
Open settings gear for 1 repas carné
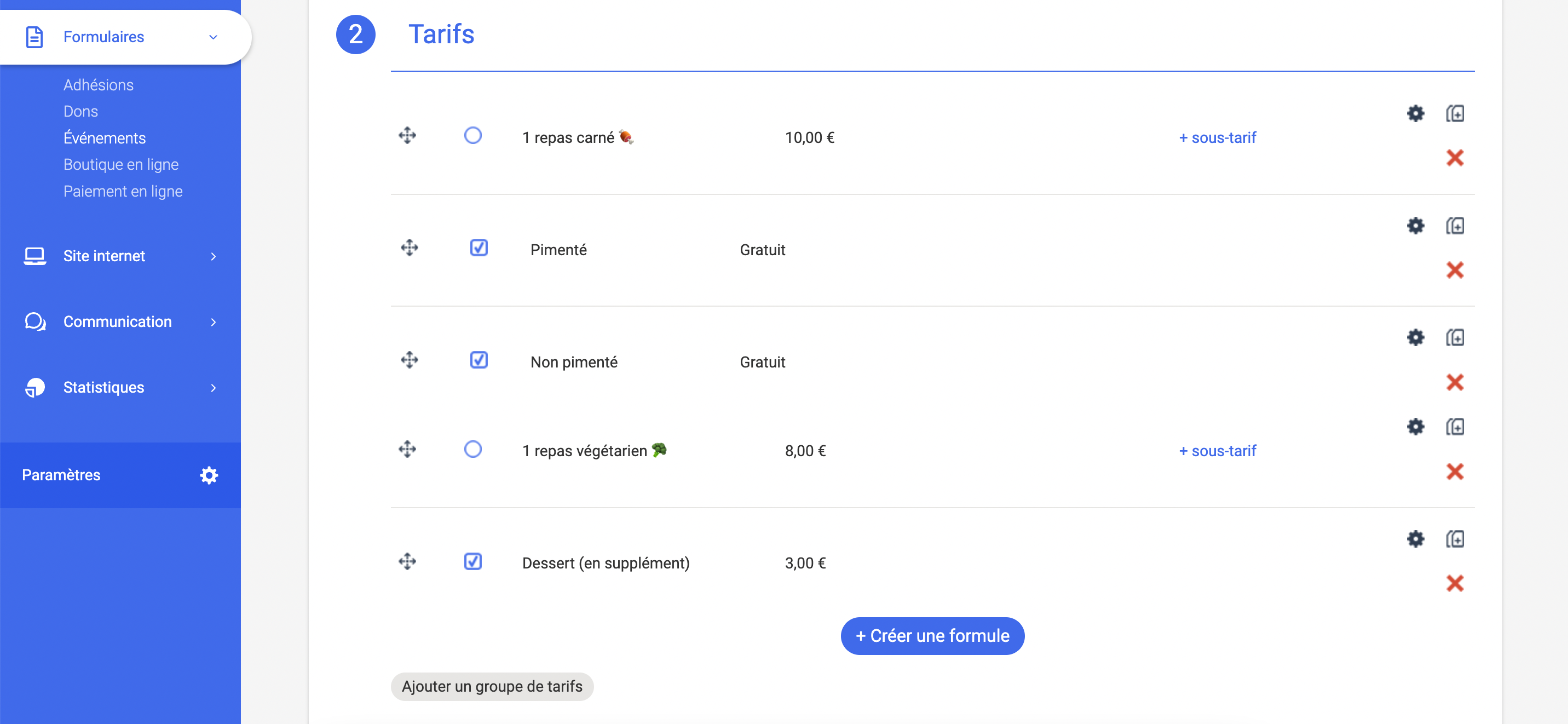[1415, 113]
